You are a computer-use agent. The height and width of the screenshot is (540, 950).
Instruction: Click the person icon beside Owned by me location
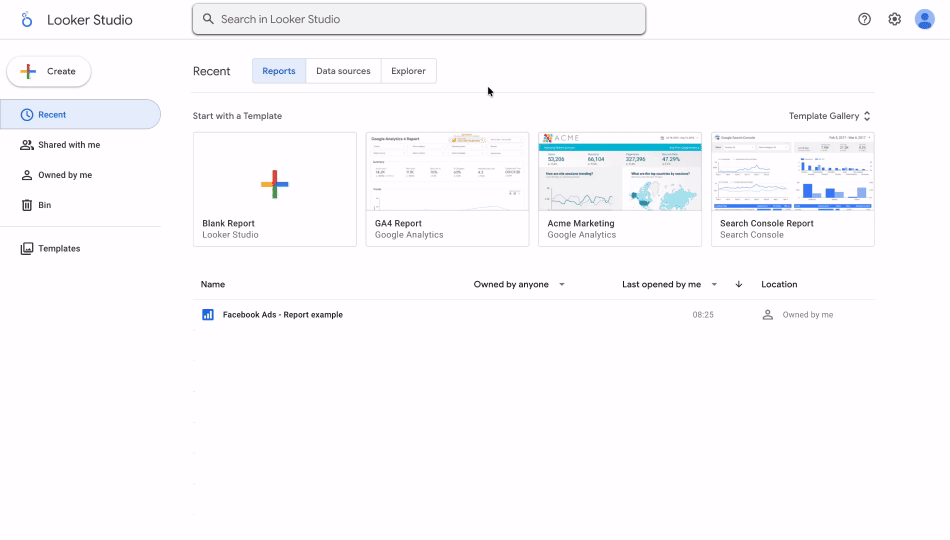click(768, 315)
